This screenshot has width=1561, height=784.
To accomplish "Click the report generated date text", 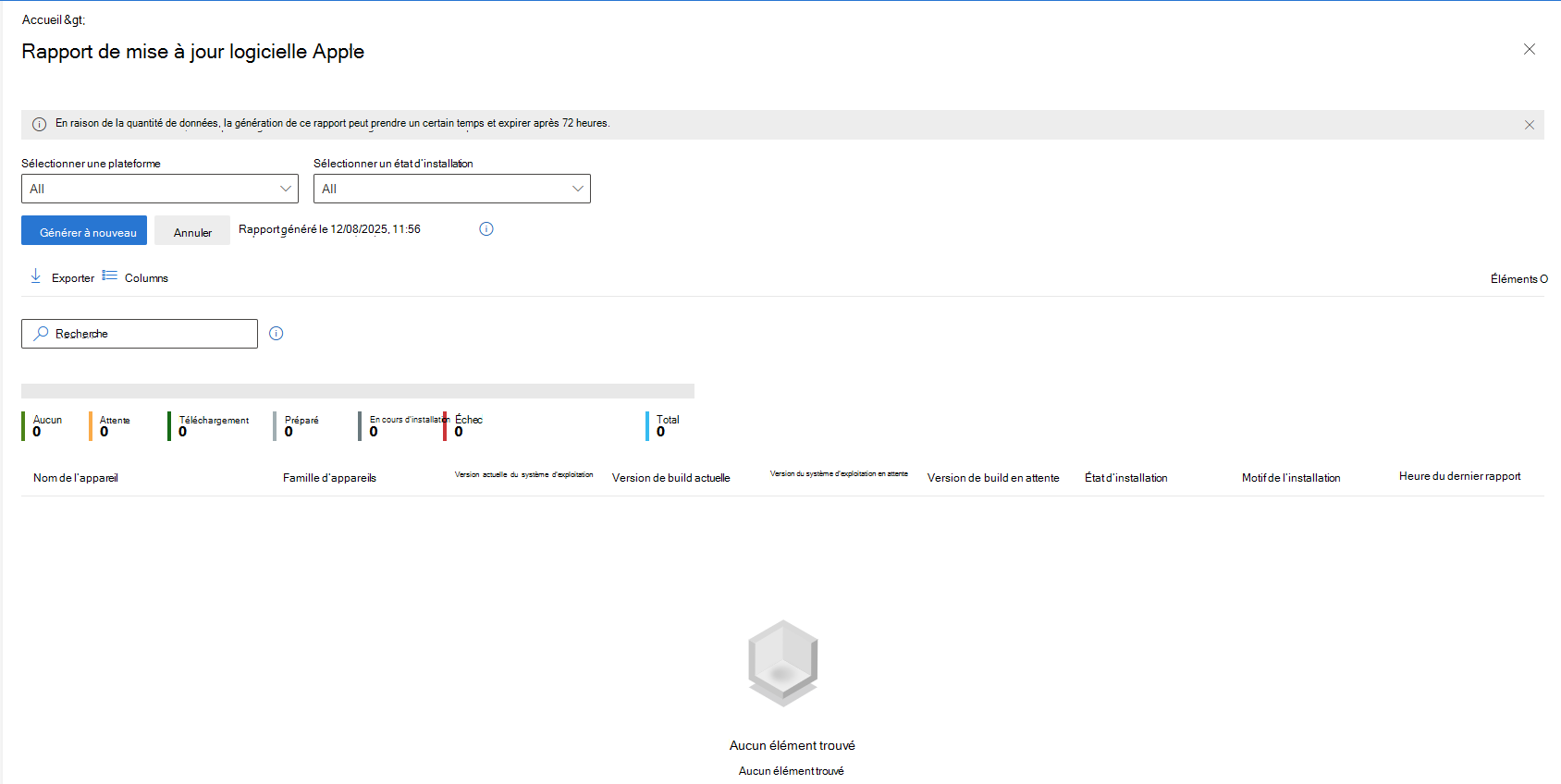I will point(329,229).
